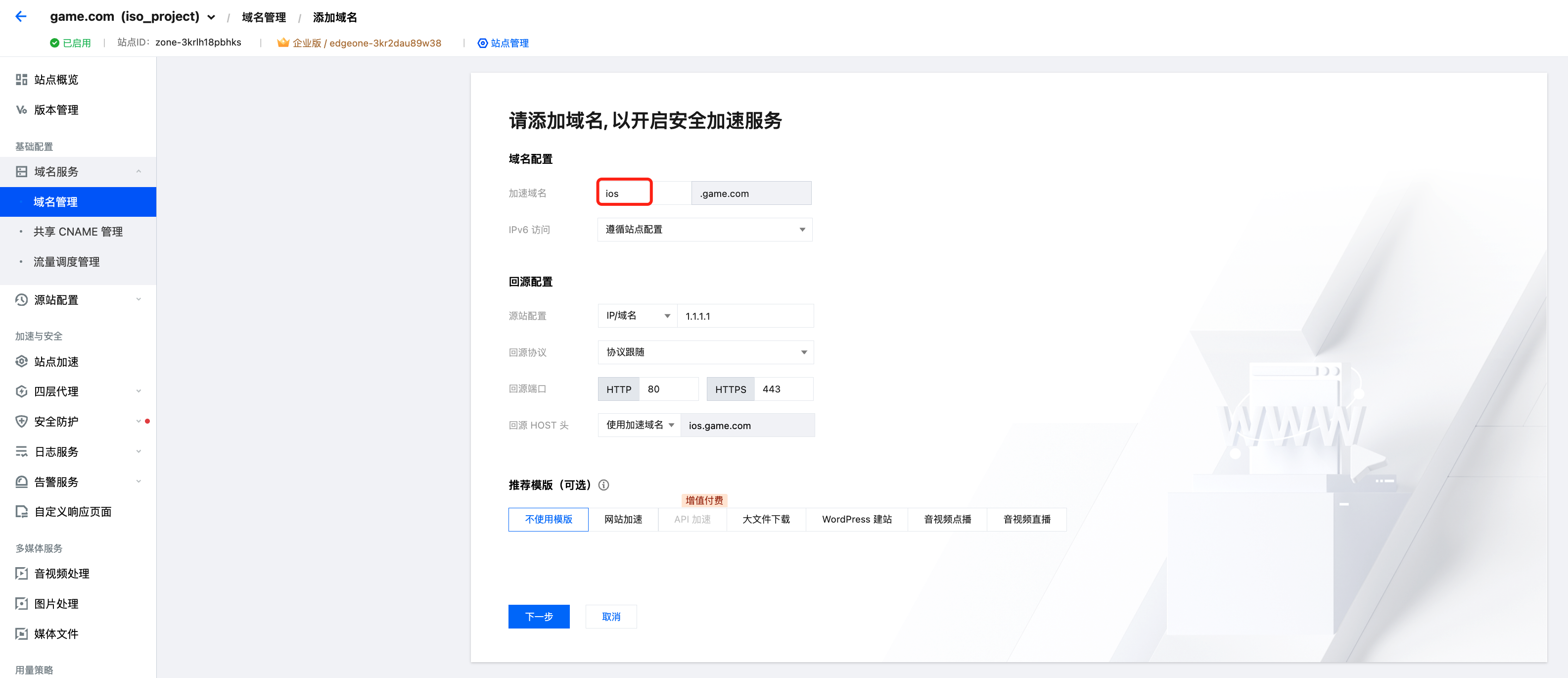Click the 下一步 button
The image size is (1568, 678).
pos(538,617)
